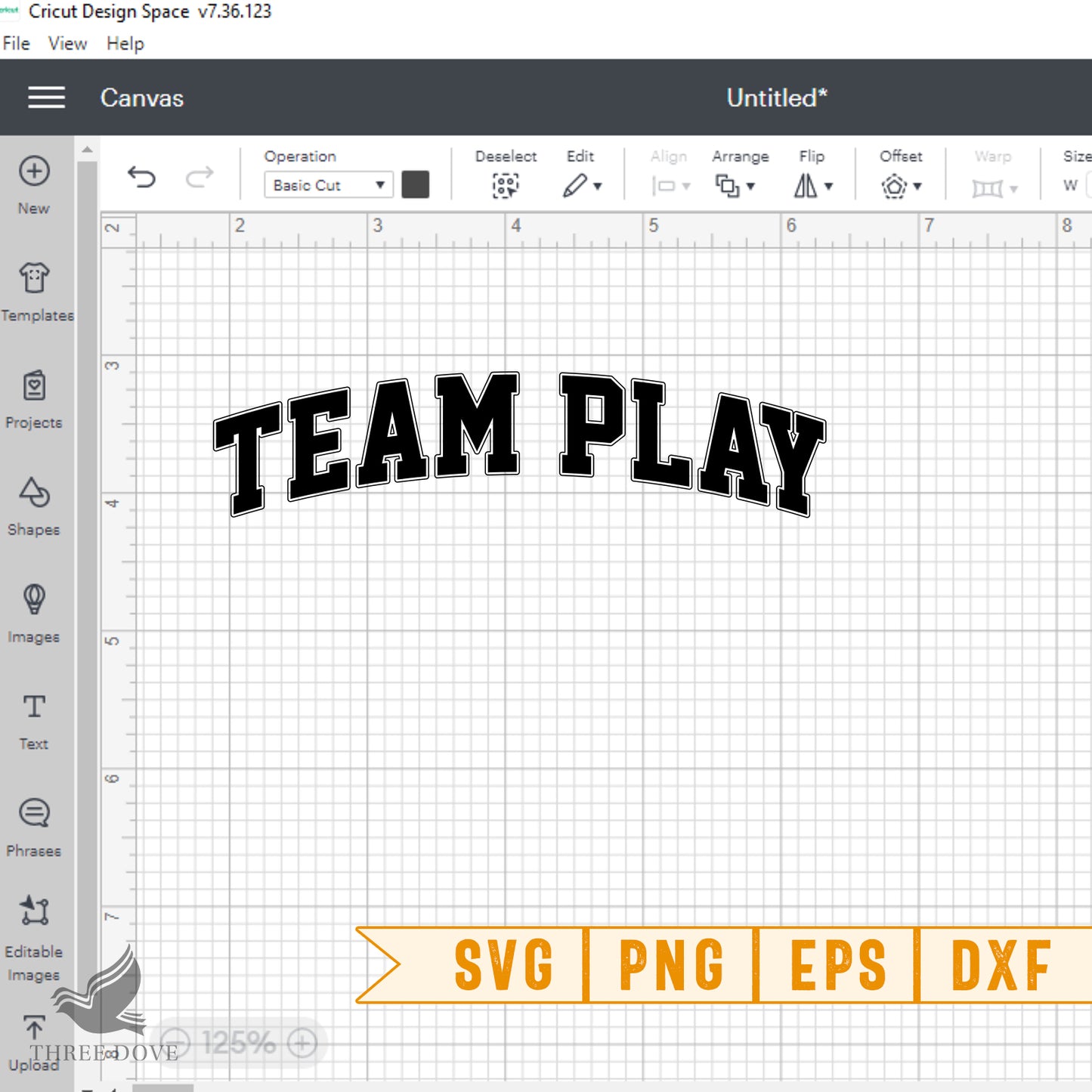Expand the Flip dropdown arrow
Viewport: 1092px width, 1092px height.
tap(829, 186)
